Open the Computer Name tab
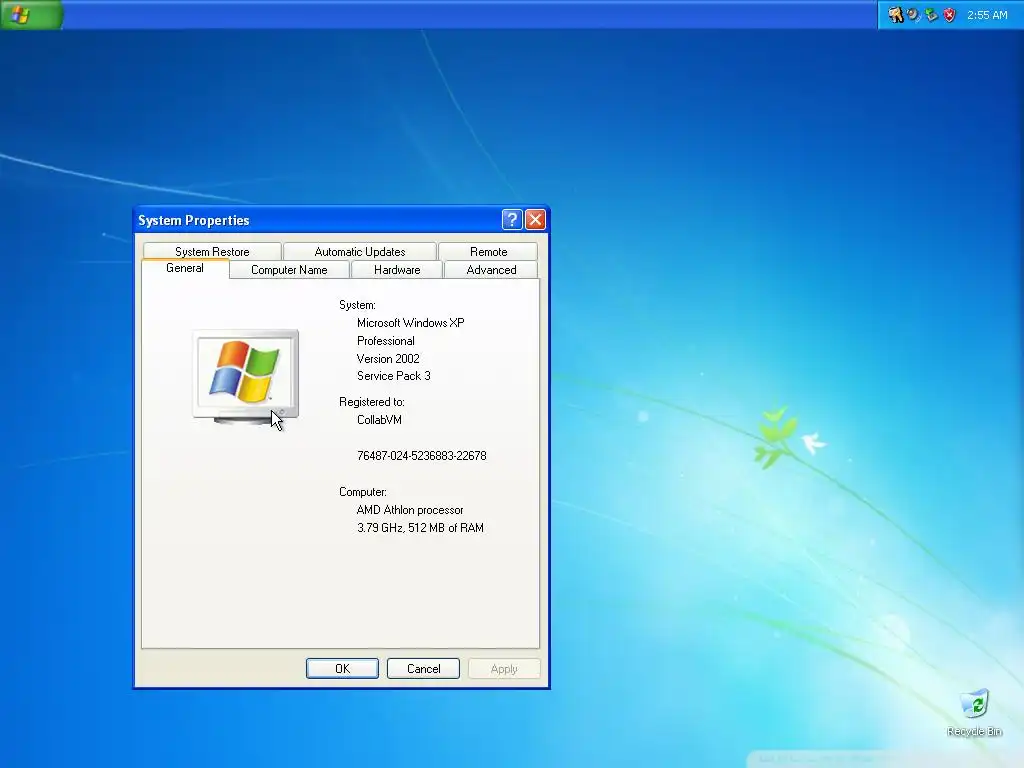This screenshot has height=768, width=1024. 289,270
